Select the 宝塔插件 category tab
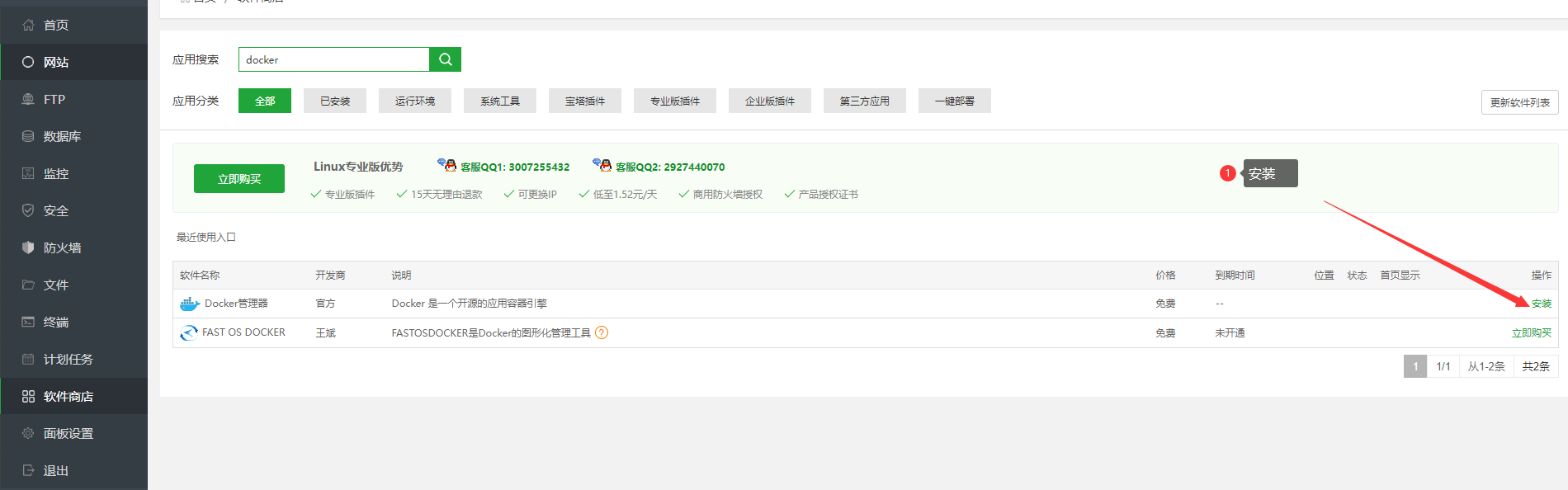This screenshot has width=1568, height=490. click(585, 101)
